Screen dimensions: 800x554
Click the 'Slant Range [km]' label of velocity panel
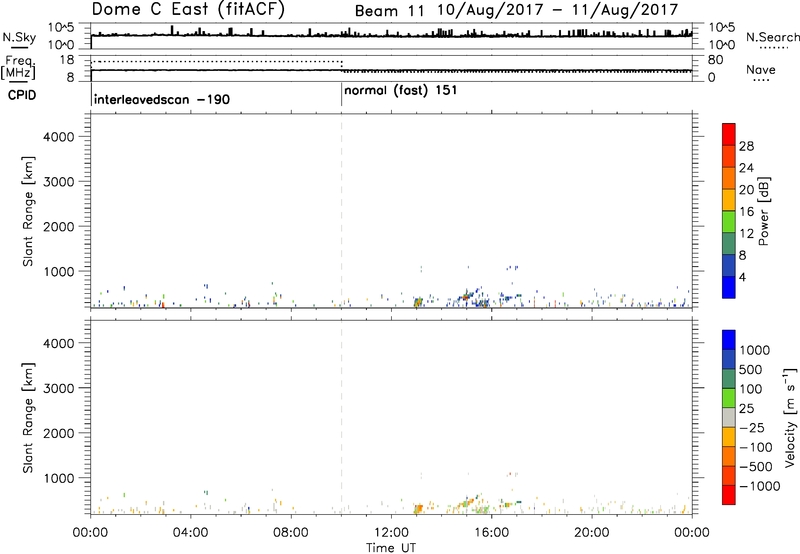click(x=28, y=418)
